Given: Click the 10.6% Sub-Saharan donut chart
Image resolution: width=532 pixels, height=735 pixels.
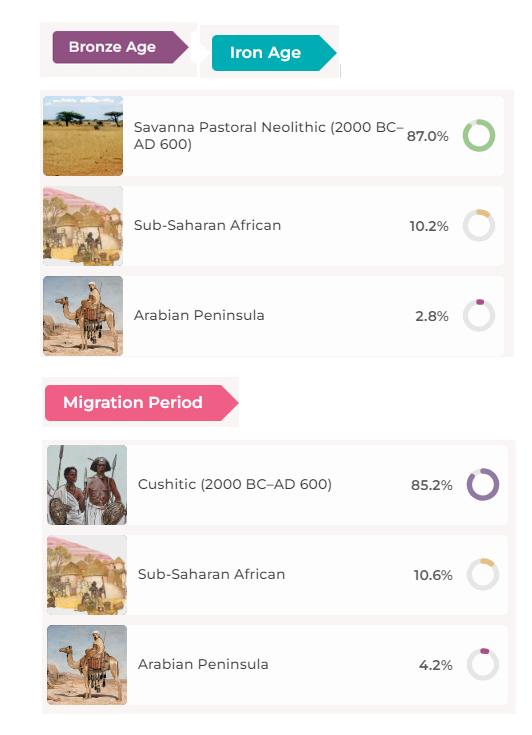Looking at the screenshot, I should 483,574.
